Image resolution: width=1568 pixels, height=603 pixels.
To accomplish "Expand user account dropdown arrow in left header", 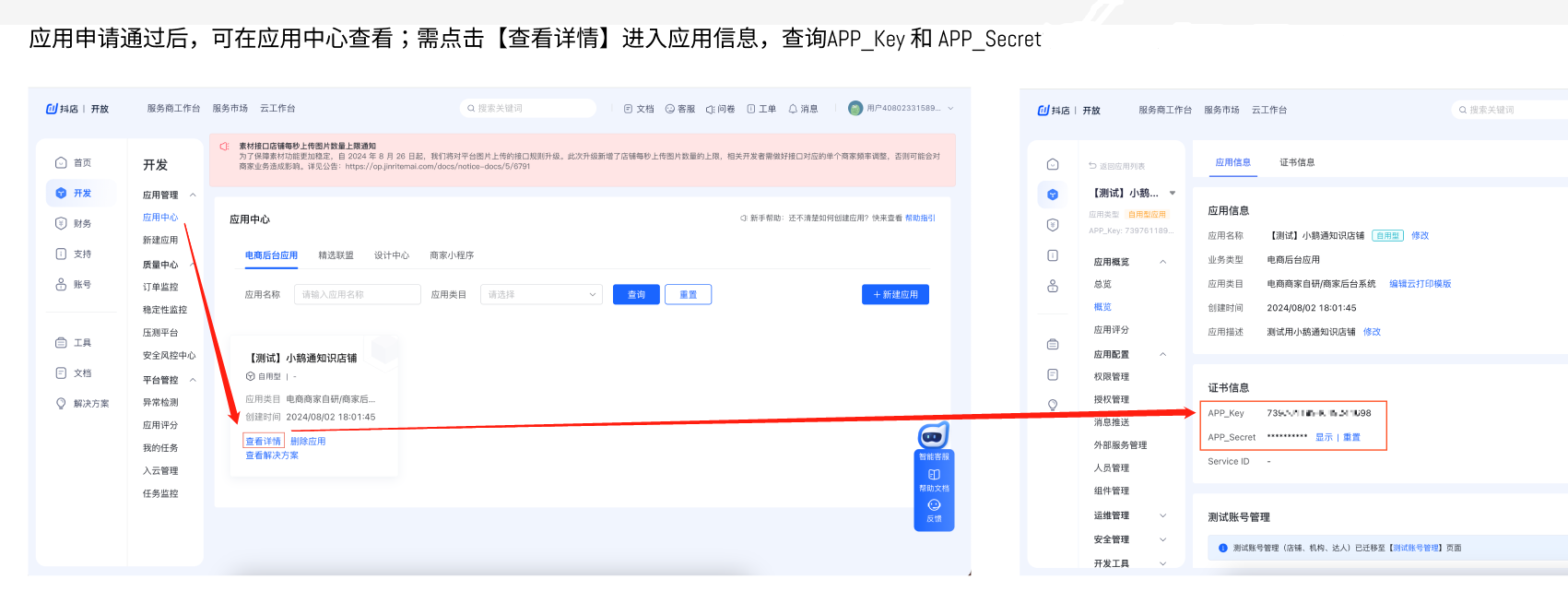I will [x=950, y=109].
